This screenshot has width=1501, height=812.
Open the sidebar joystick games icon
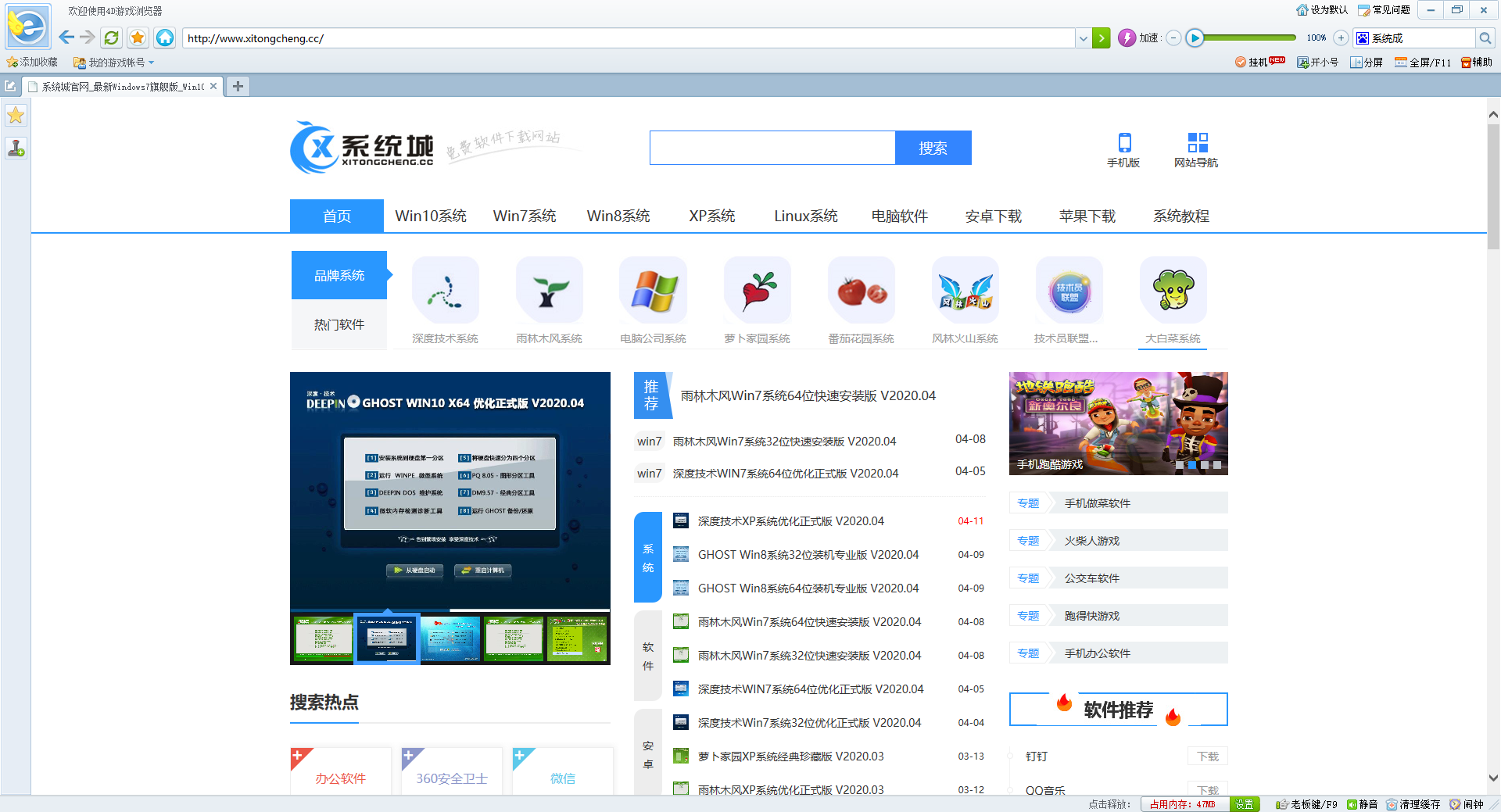(16, 147)
